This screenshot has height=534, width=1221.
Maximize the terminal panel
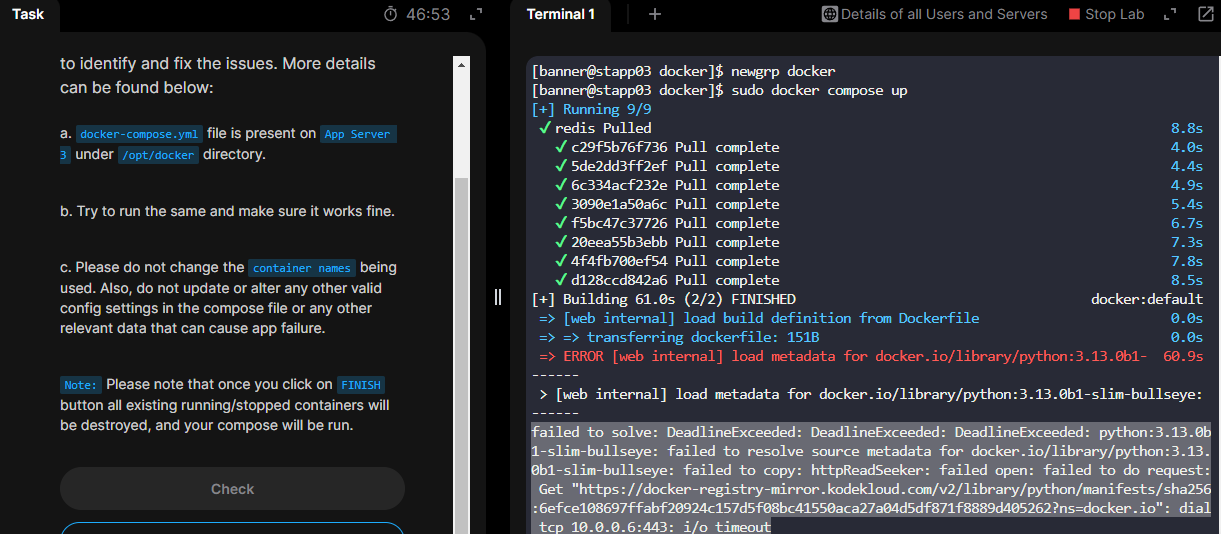pyautogui.click(x=1168, y=14)
